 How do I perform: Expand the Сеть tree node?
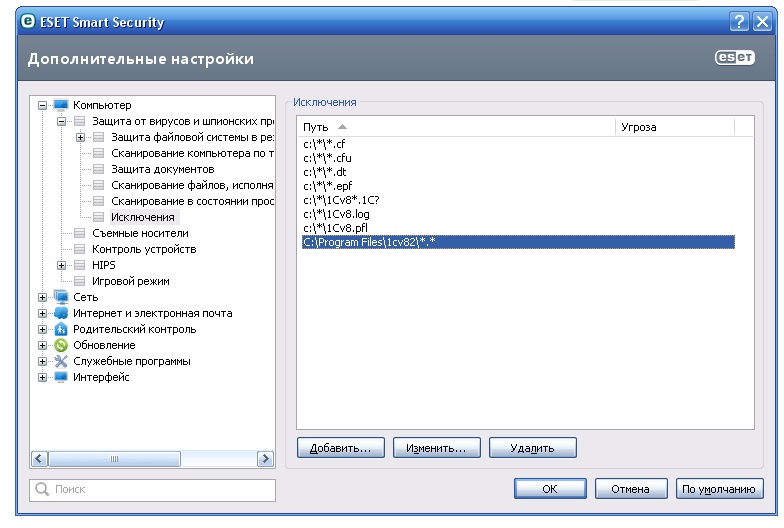point(42,298)
